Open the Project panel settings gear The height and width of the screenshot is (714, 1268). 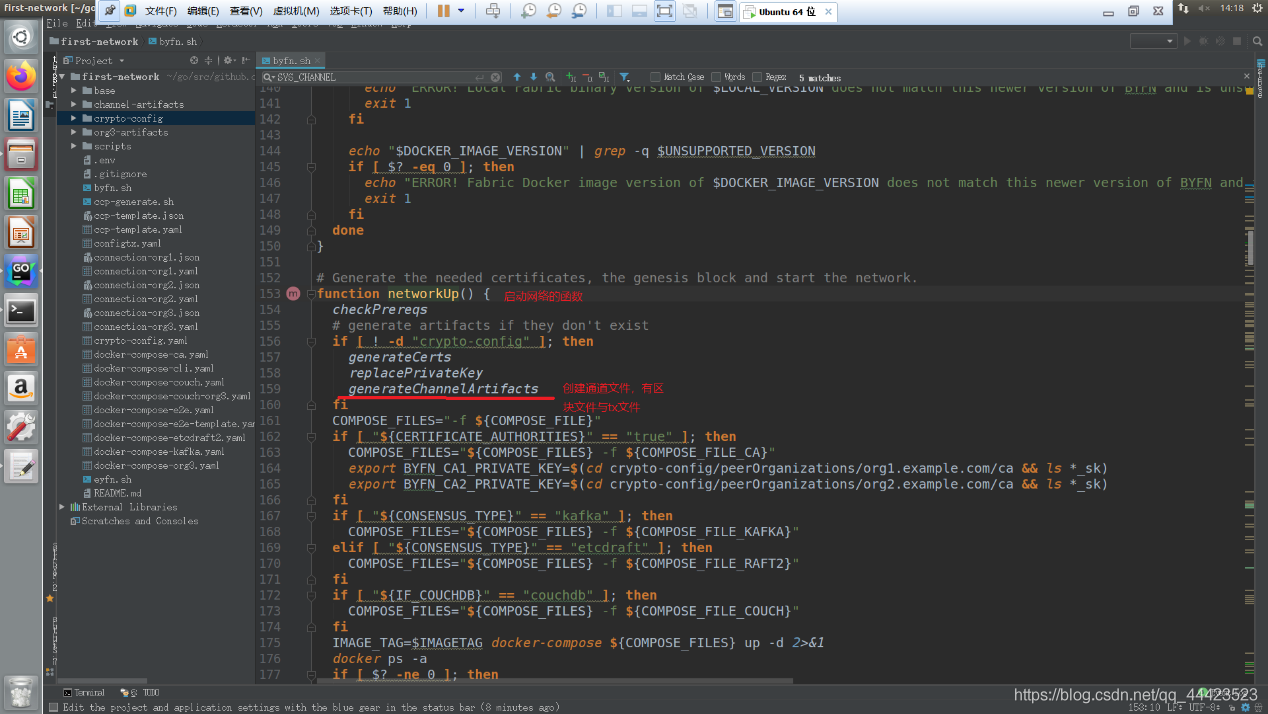[229, 60]
